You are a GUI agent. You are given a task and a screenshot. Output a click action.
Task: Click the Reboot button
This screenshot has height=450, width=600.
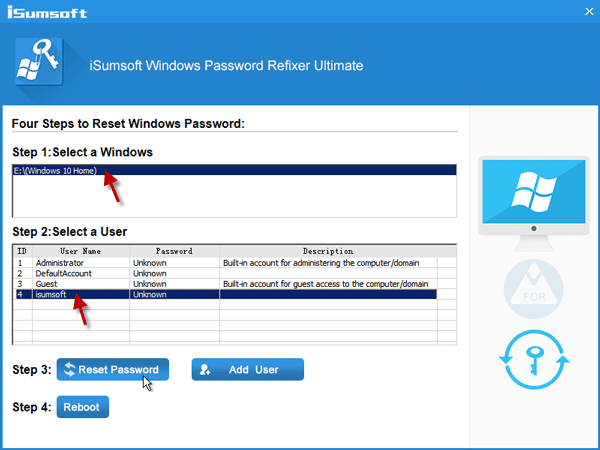(x=83, y=407)
